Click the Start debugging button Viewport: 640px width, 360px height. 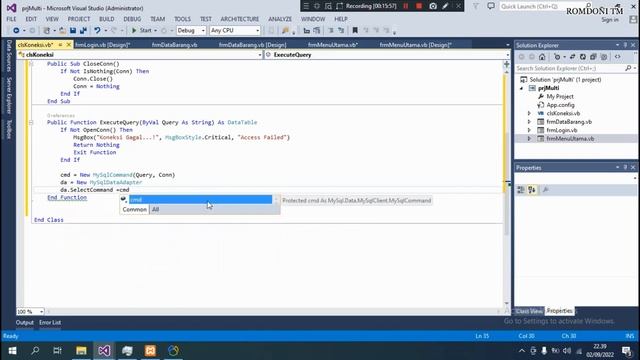(141, 31)
